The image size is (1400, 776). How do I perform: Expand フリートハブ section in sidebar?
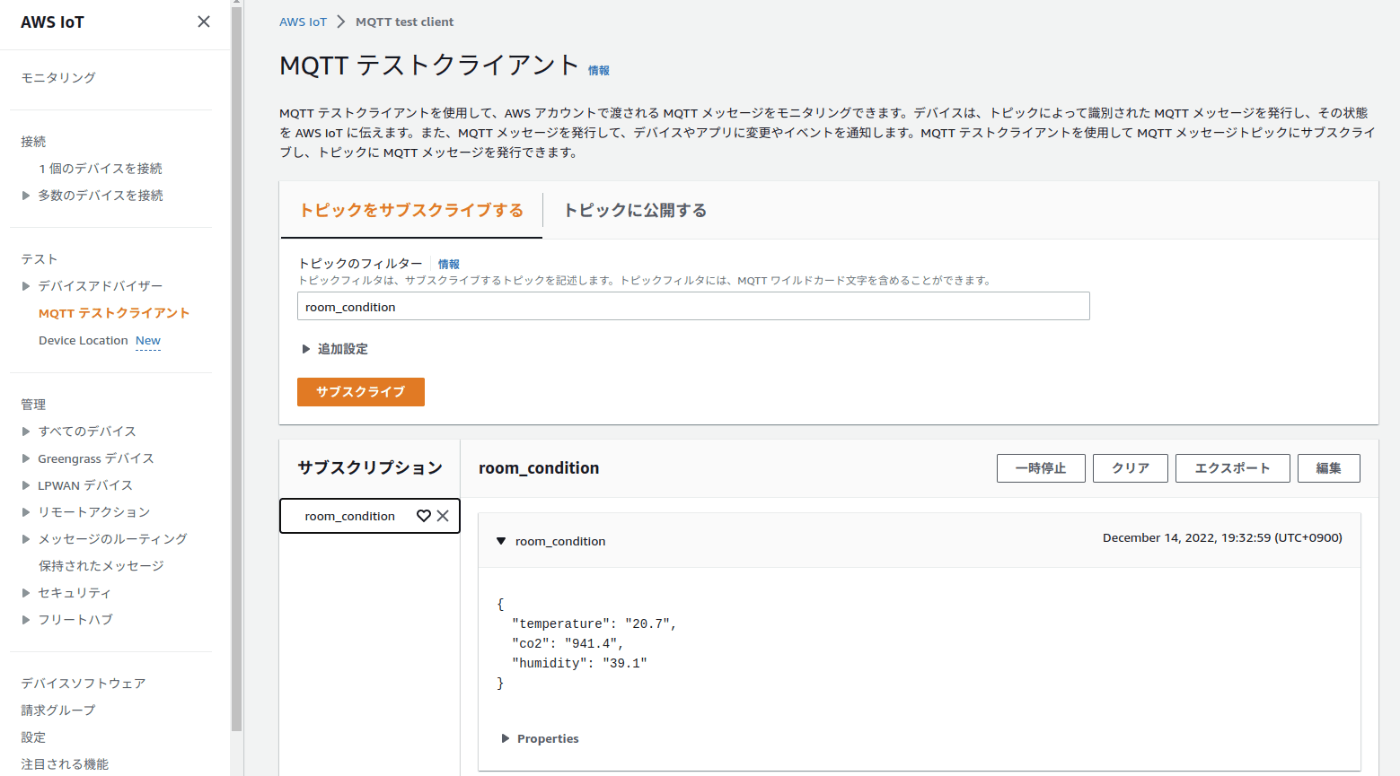coord(26,621)
